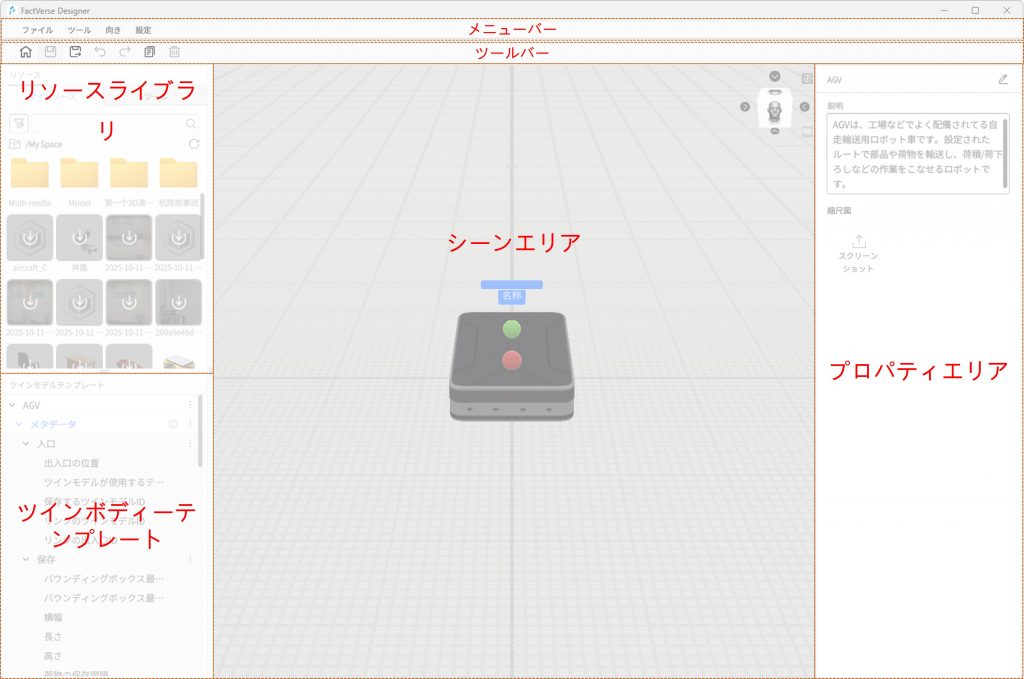Open the ファイル menu
The height and width of the screenshot is (679, 1024).
click(x=37, y=30)
